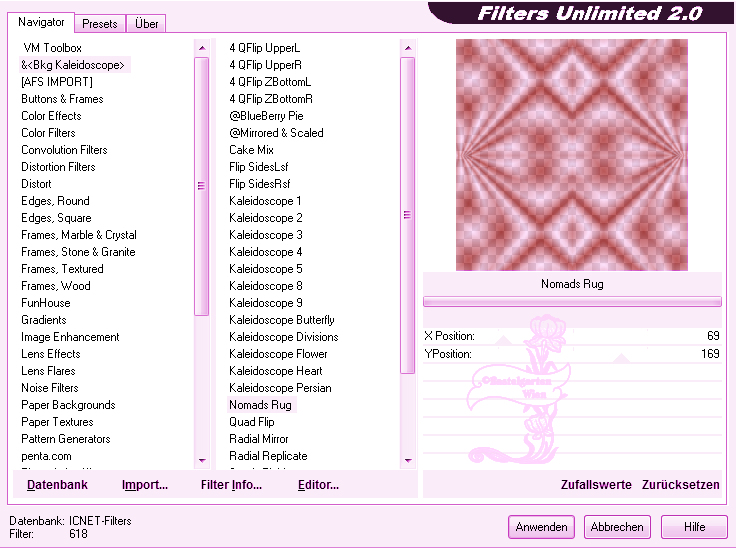Open Filter Info...

tap(231, 485)
